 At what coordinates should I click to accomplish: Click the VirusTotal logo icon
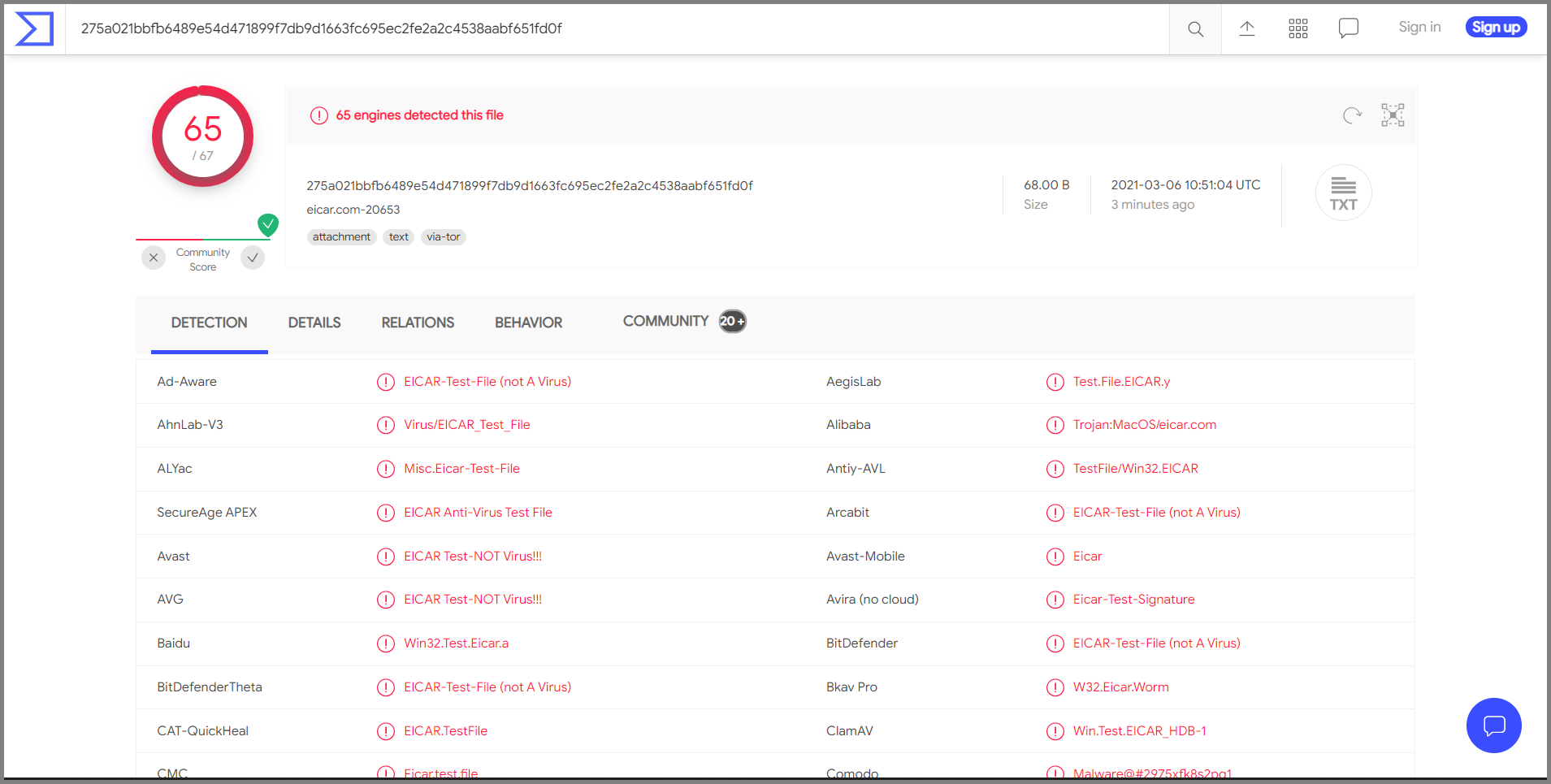(34, 28)
